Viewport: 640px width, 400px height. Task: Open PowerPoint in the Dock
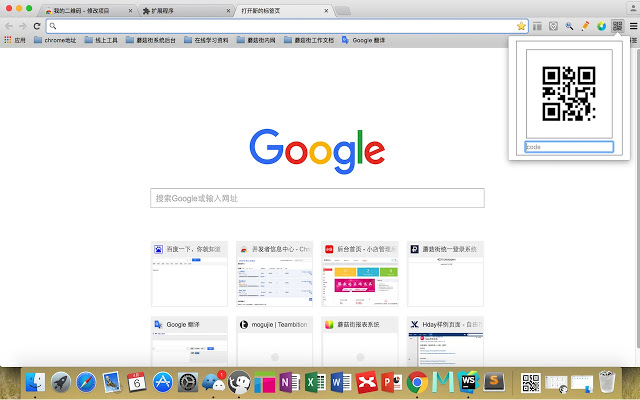(x=392, y=383)
